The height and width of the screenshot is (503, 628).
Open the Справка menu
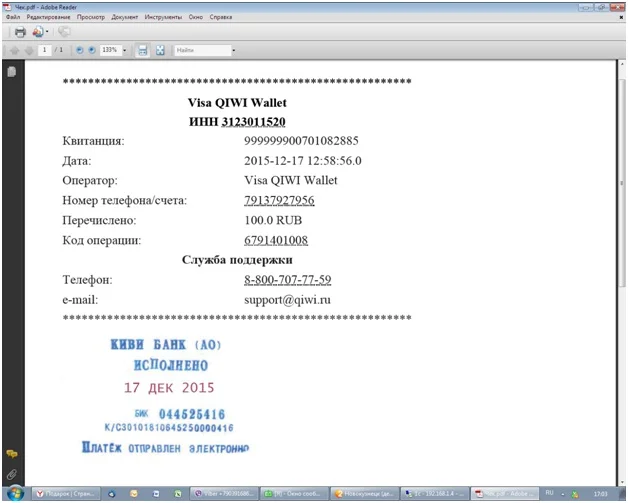point(221,17)
